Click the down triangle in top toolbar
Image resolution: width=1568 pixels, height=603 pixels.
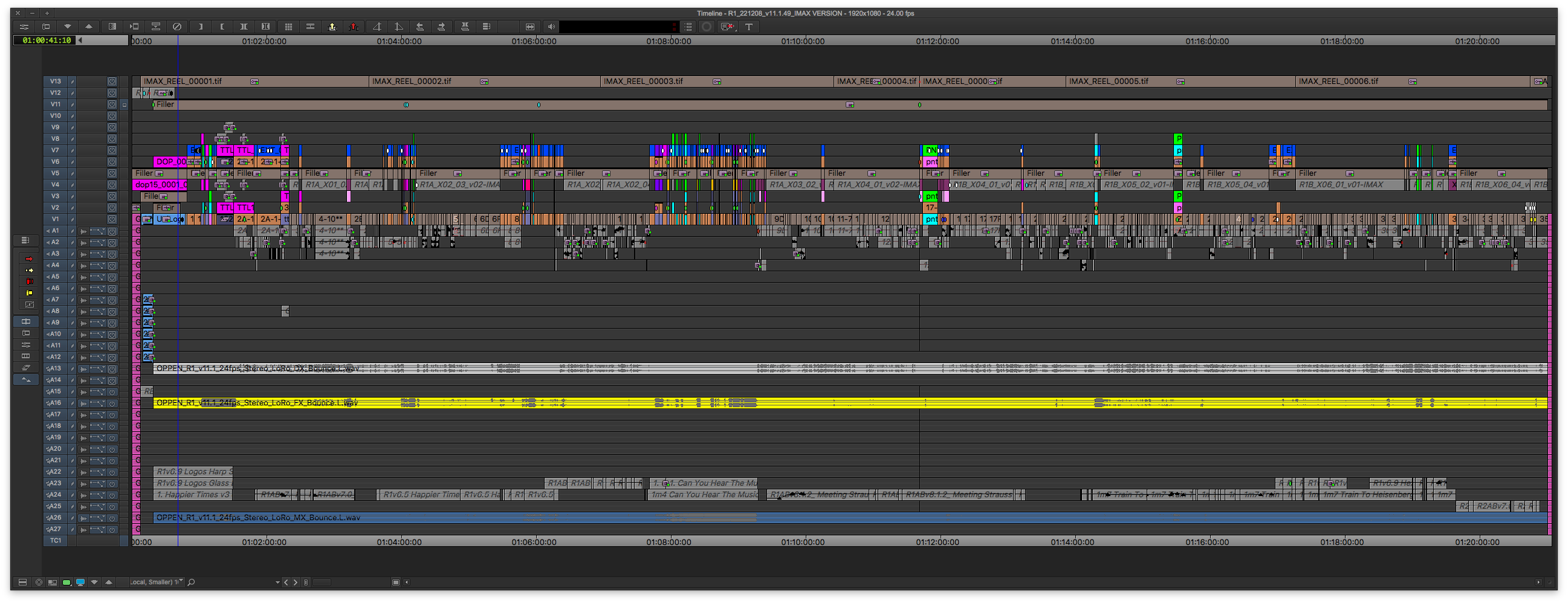point(68,27)
